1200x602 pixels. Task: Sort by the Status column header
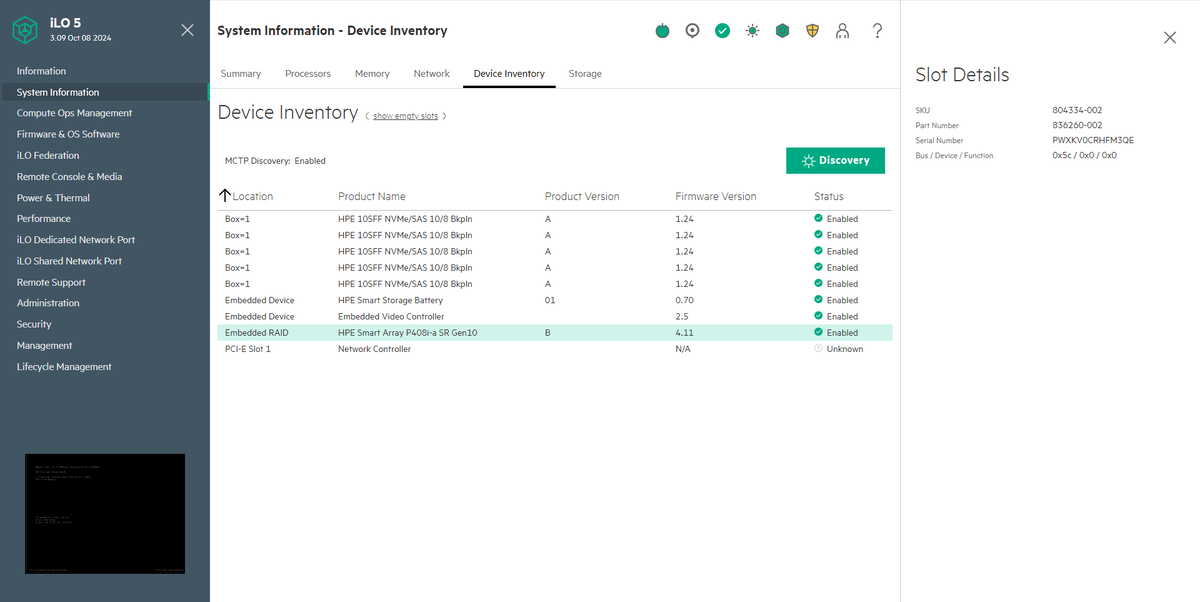pyautogui.click(x=829, y=196)
